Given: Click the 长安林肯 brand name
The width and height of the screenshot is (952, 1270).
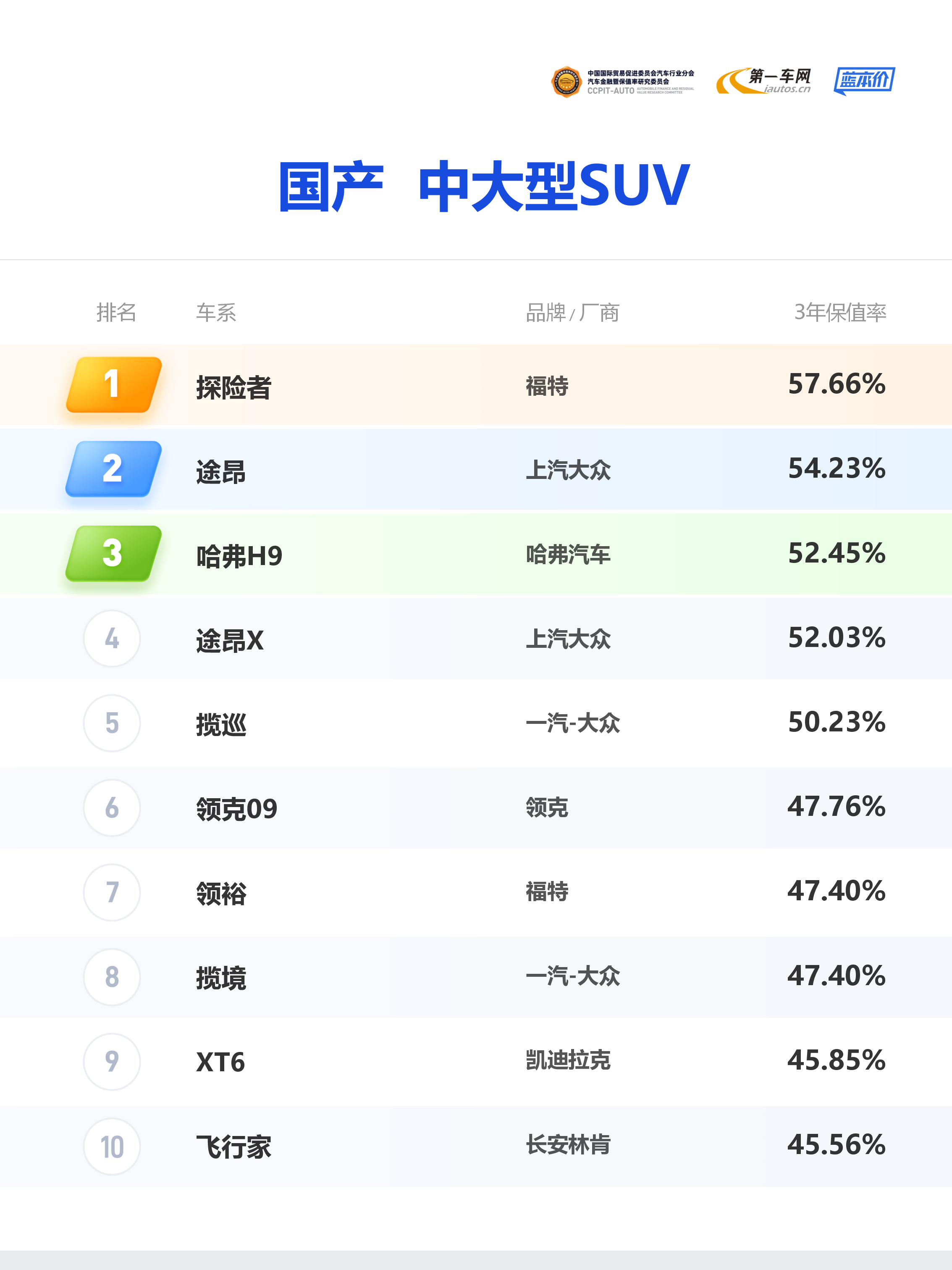Looking at the screenshot, I should point(568,1144).
